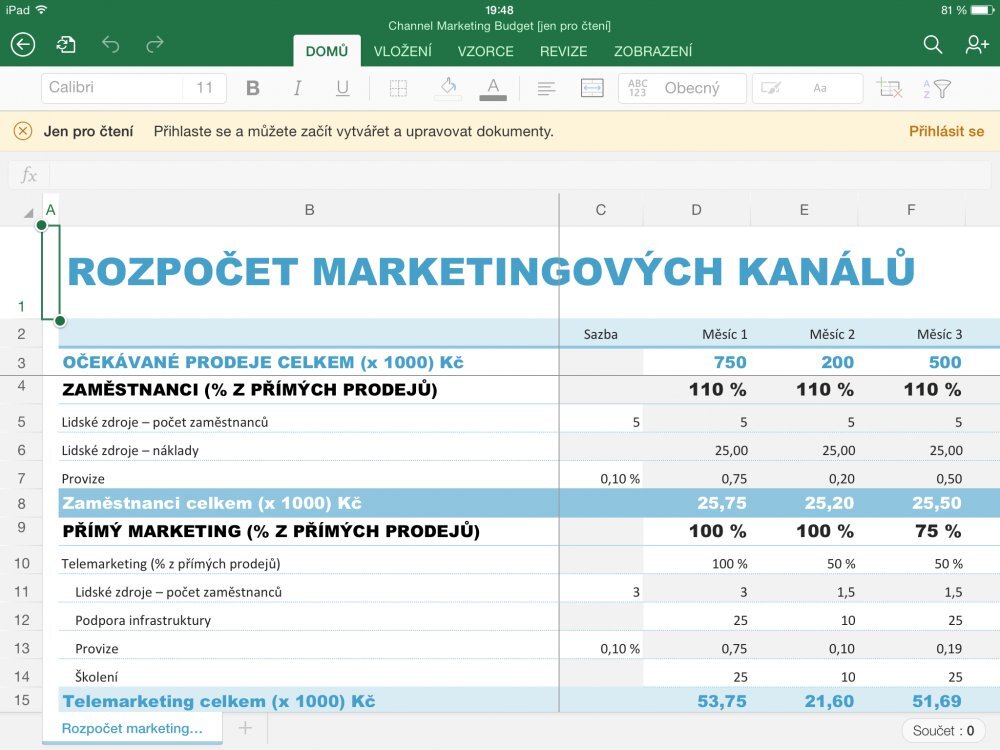
Task: Click inside the fx formula bar
Action: coord(500,175)
